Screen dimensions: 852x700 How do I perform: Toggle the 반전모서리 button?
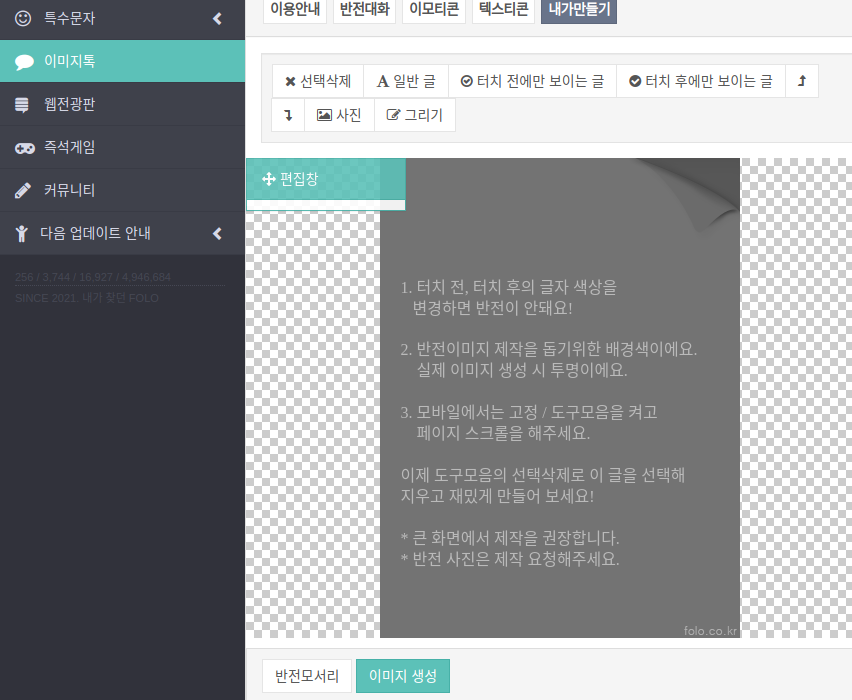tap(306, 676)
